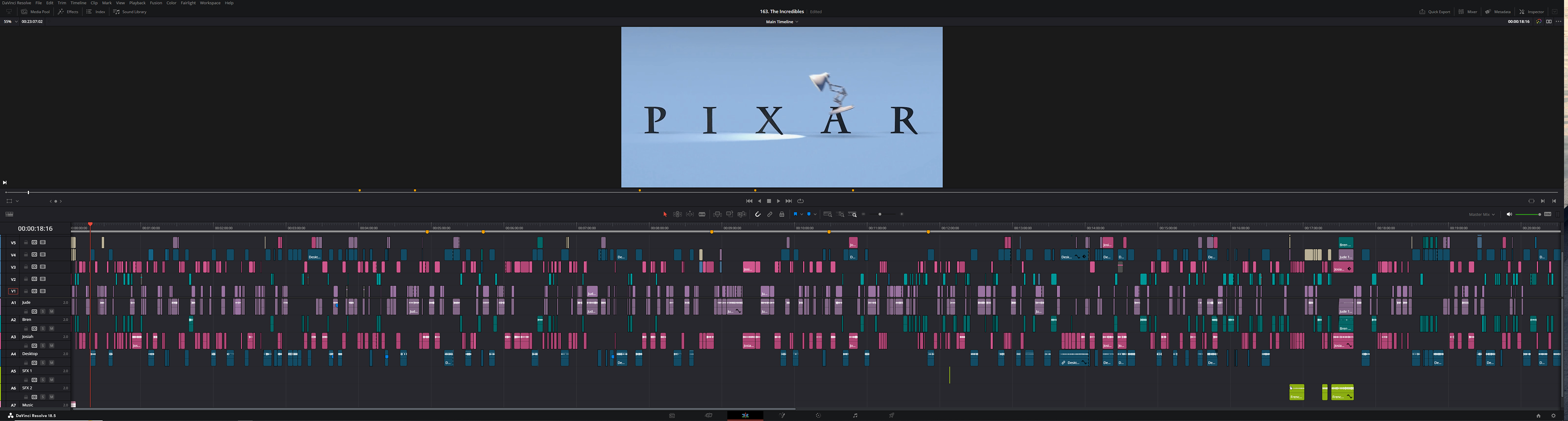Toggle timeline Snapping magnet icon
Screen dimensions: 1568x421
coord(758,214)
